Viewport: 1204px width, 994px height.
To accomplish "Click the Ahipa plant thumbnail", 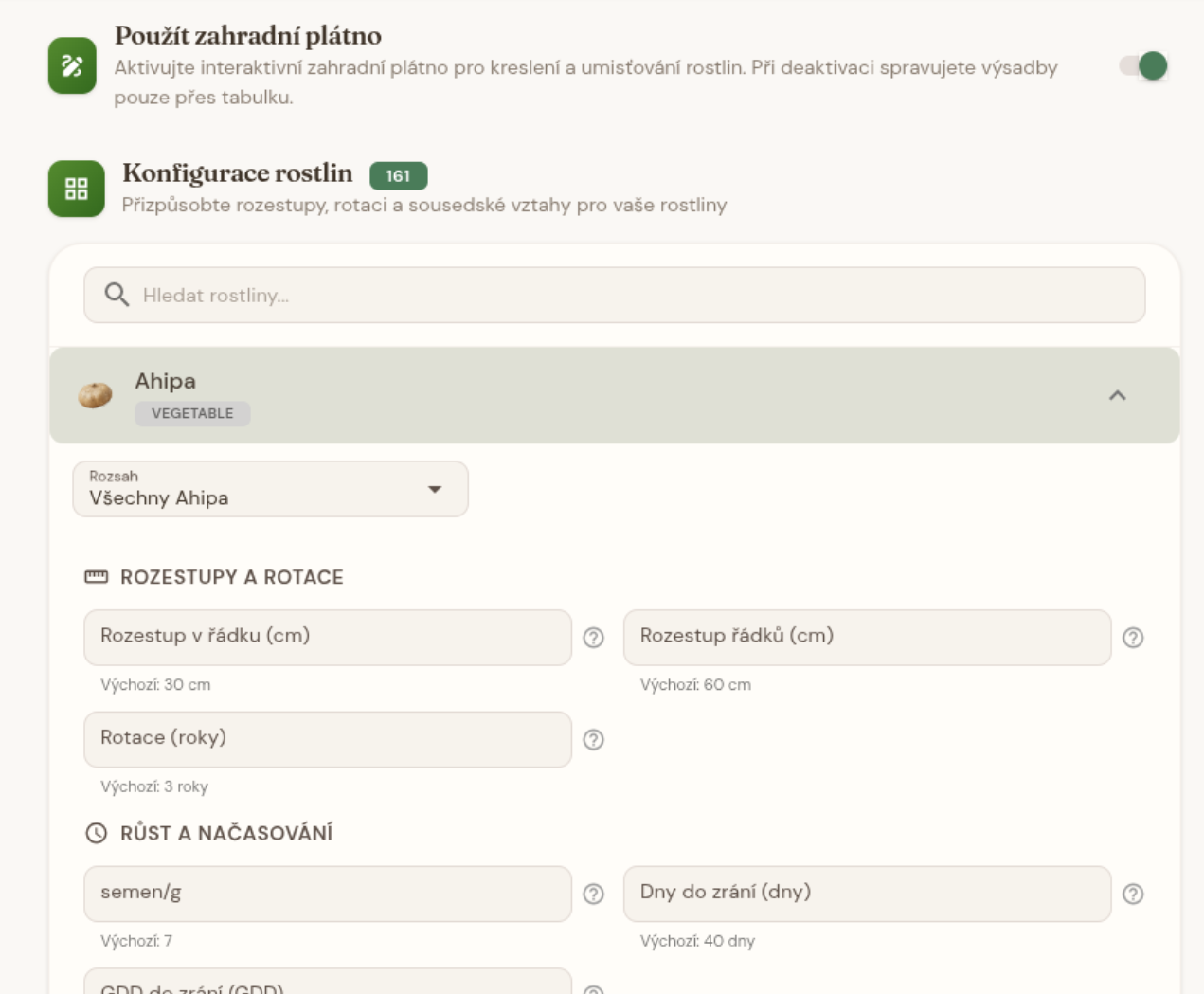I will [95, 394].
